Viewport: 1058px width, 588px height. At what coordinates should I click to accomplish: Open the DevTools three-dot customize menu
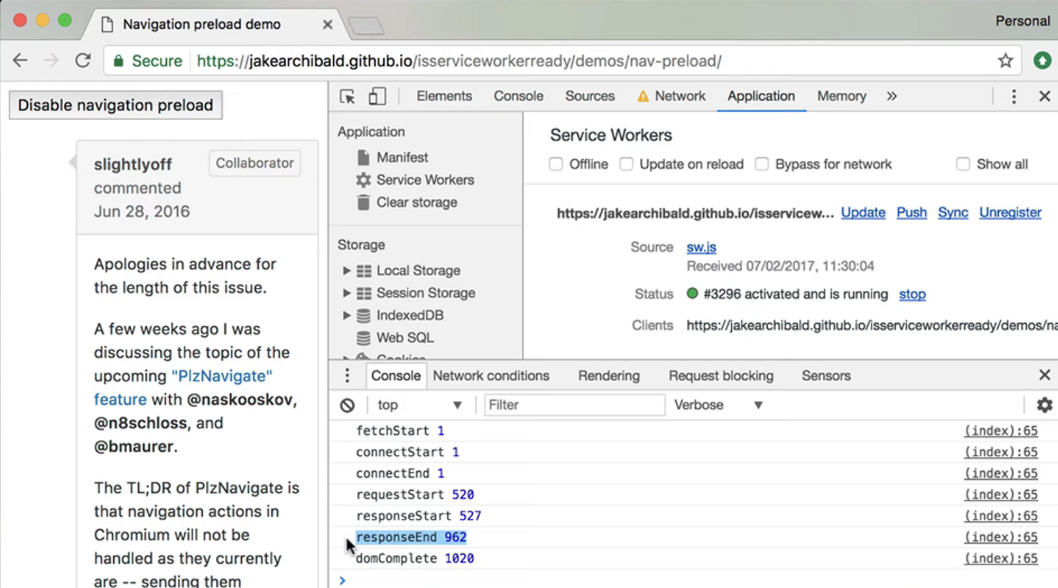[x=1013, y=97]
